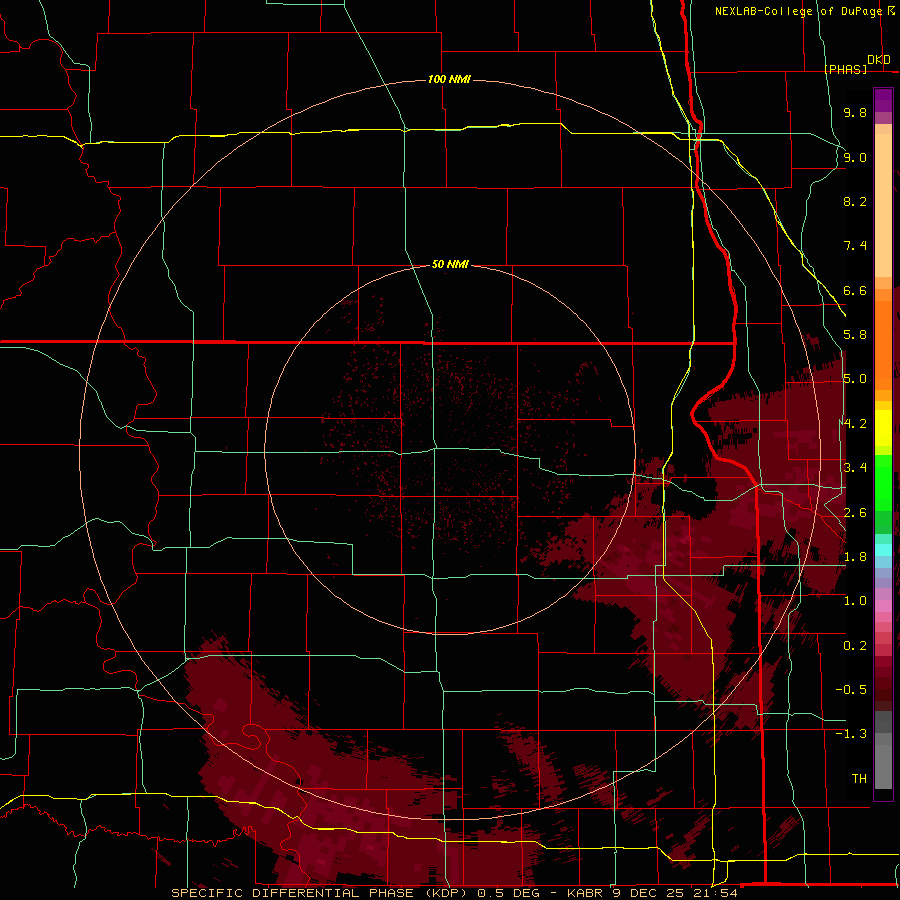Click the -0.5 scale value
Screen dimensions: 900x900
(x=851, y=690)
